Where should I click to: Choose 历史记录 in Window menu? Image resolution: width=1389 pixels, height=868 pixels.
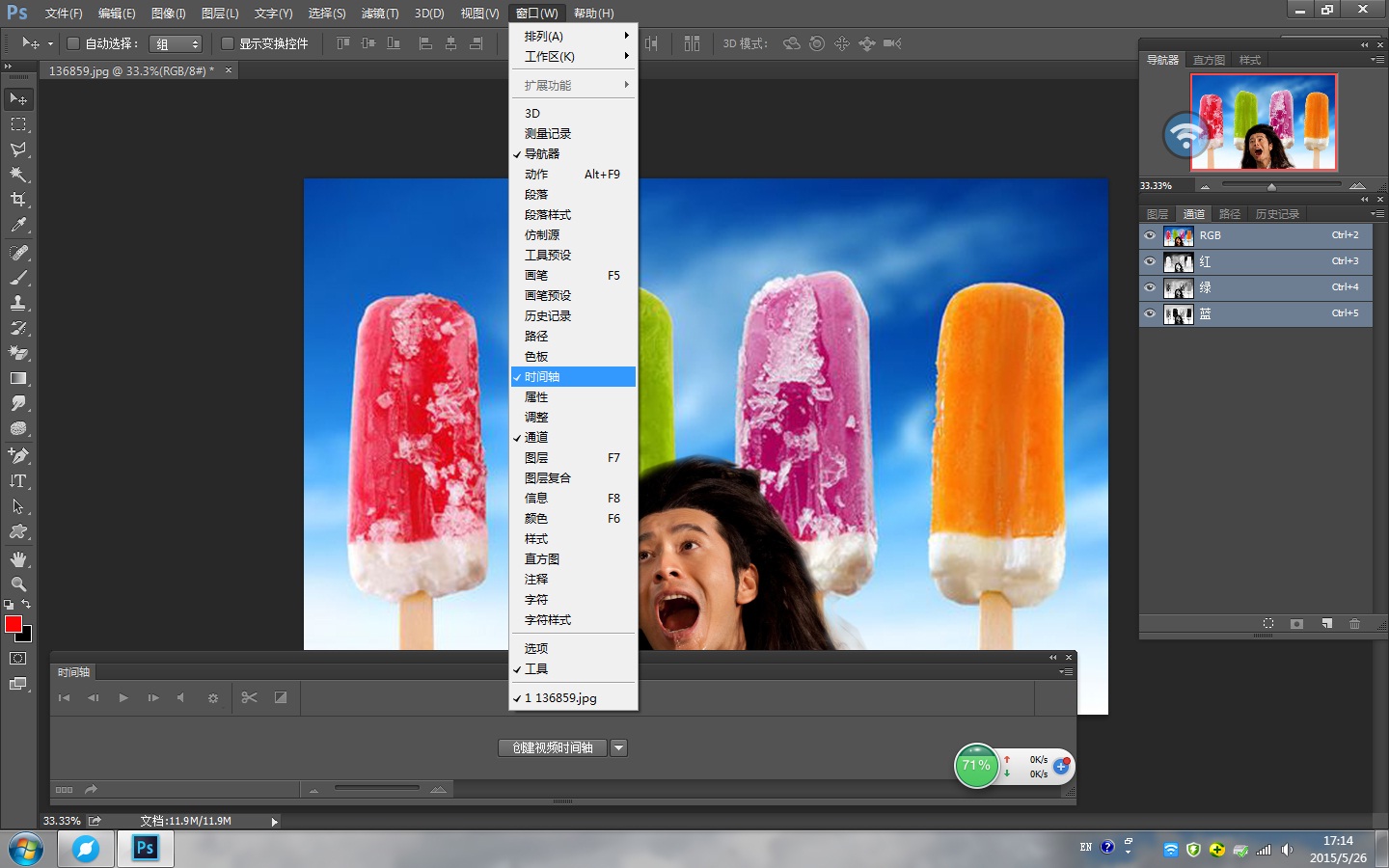click(x=573, y=316)
